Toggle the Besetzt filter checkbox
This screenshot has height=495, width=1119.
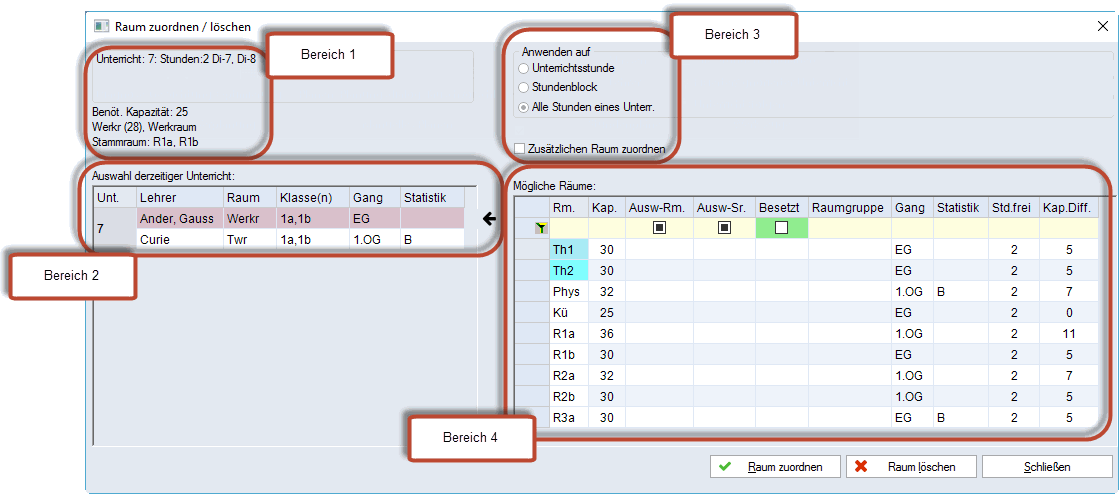coord(781,228)
